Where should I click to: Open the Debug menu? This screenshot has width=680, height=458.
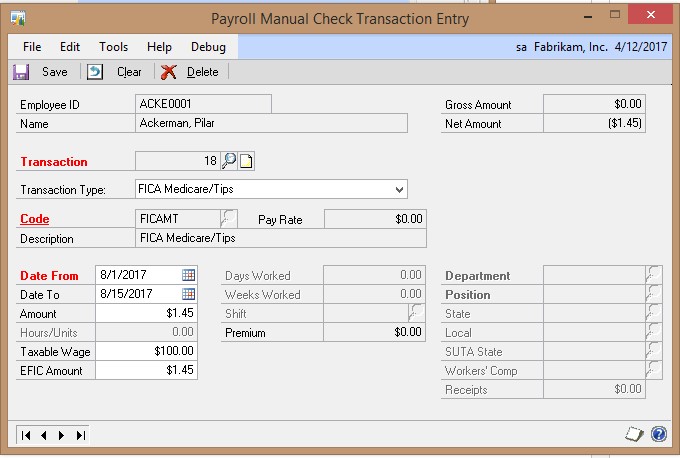[208, 47]
